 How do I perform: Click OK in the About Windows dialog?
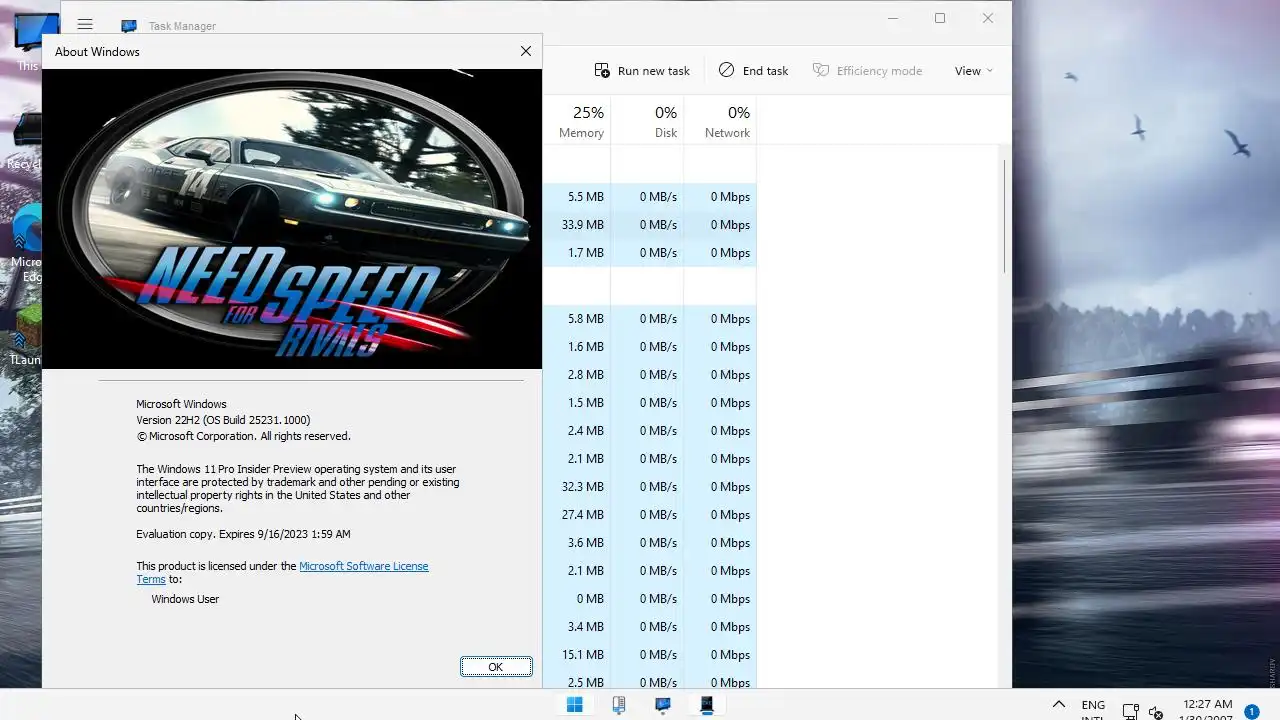[x=496, y=667]
